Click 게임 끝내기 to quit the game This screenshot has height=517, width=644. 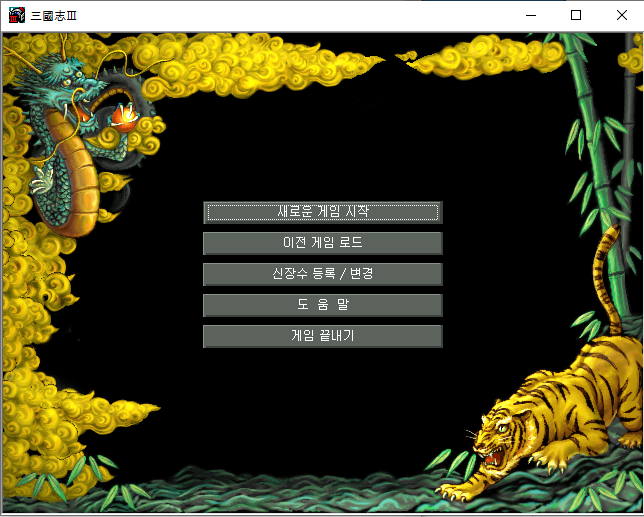pos(323,336)
